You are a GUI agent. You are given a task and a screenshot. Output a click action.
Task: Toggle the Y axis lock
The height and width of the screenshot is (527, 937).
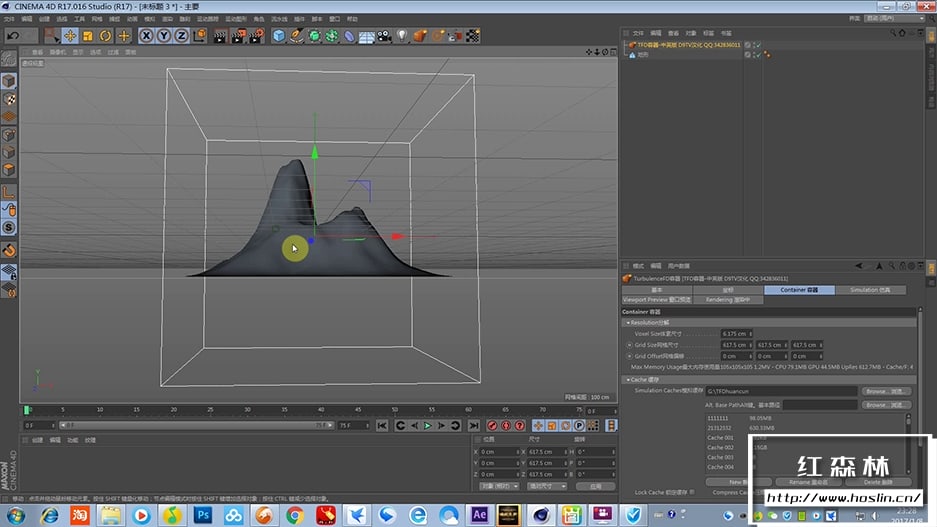tap(164, 36)
